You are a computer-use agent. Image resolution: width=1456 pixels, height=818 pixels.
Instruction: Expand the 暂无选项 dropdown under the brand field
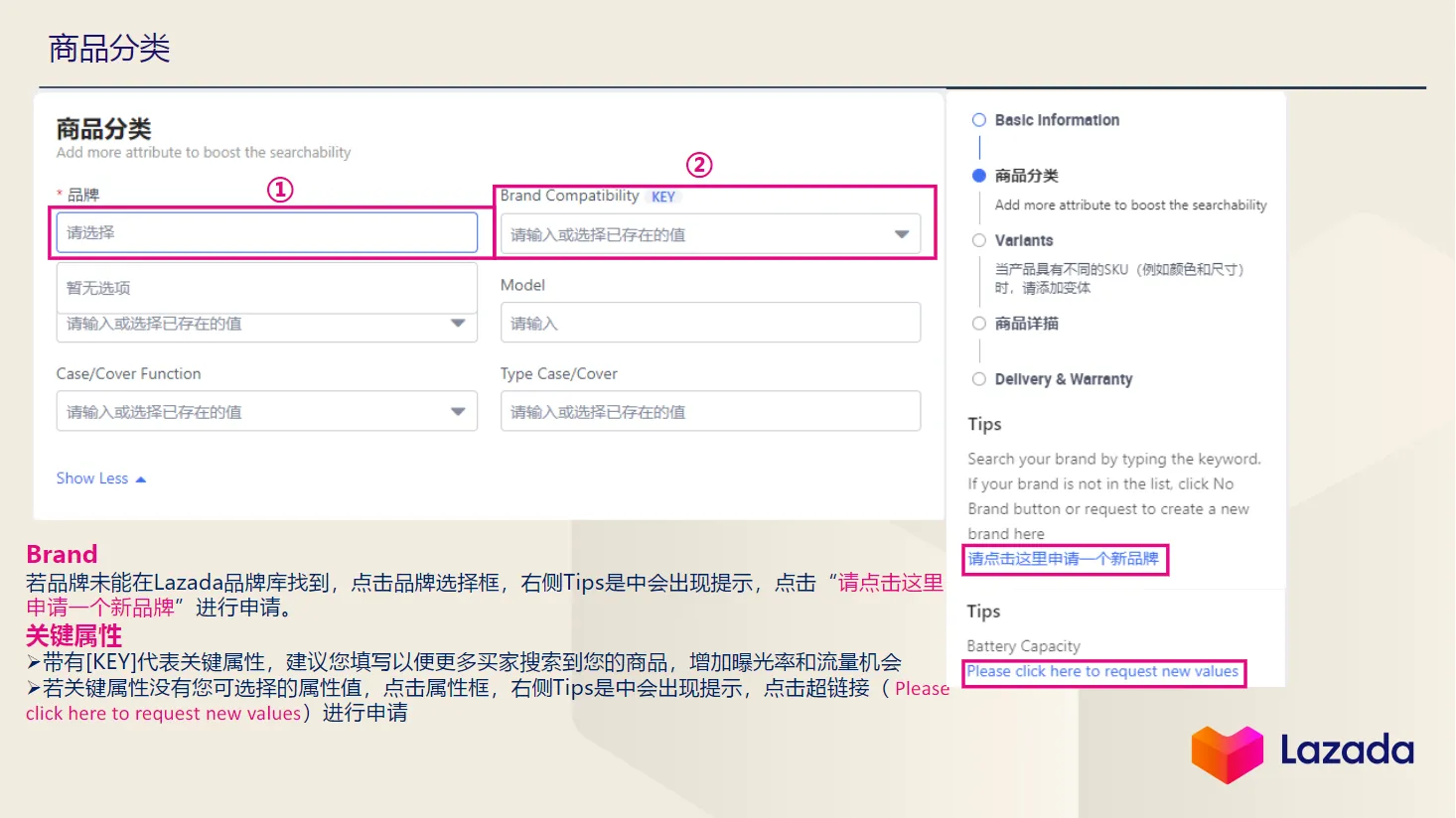pyautogui.click(x=458, y=323)
